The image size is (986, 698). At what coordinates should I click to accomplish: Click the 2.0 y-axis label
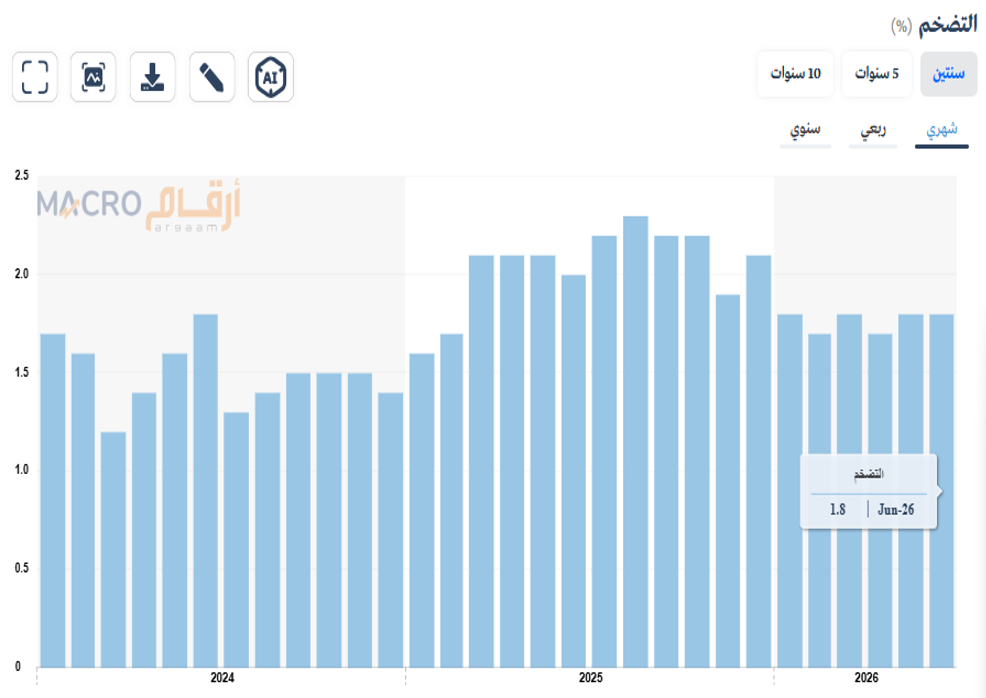pos(22,274)
